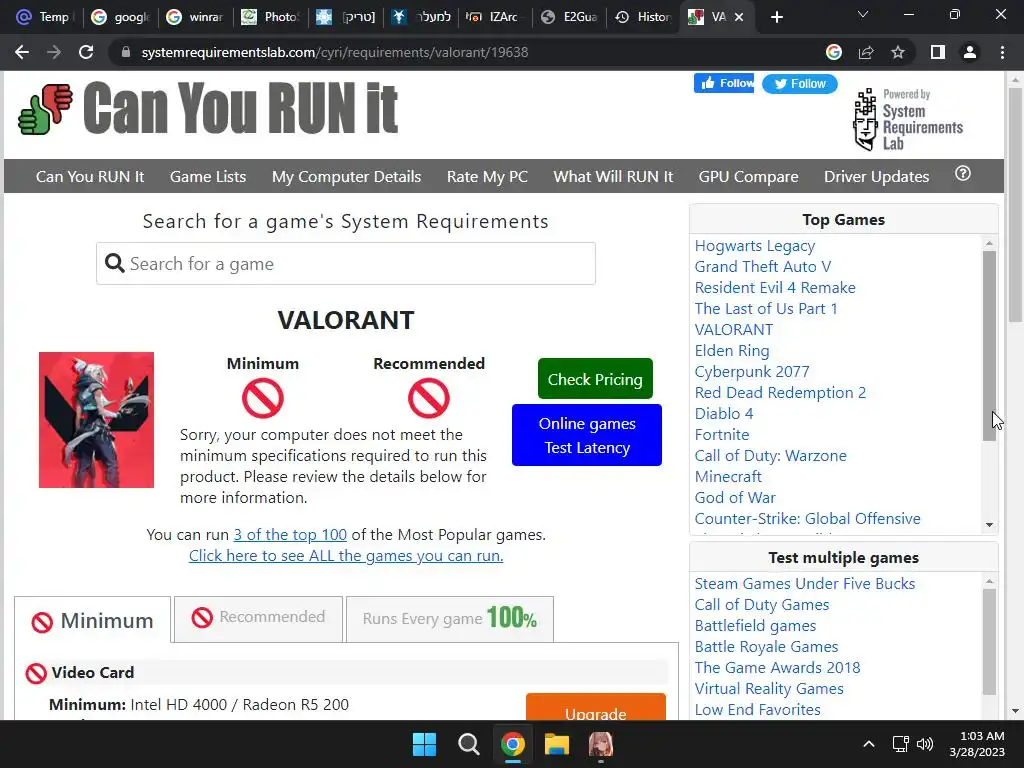Open the GPU Compare page

click(748, 176)
